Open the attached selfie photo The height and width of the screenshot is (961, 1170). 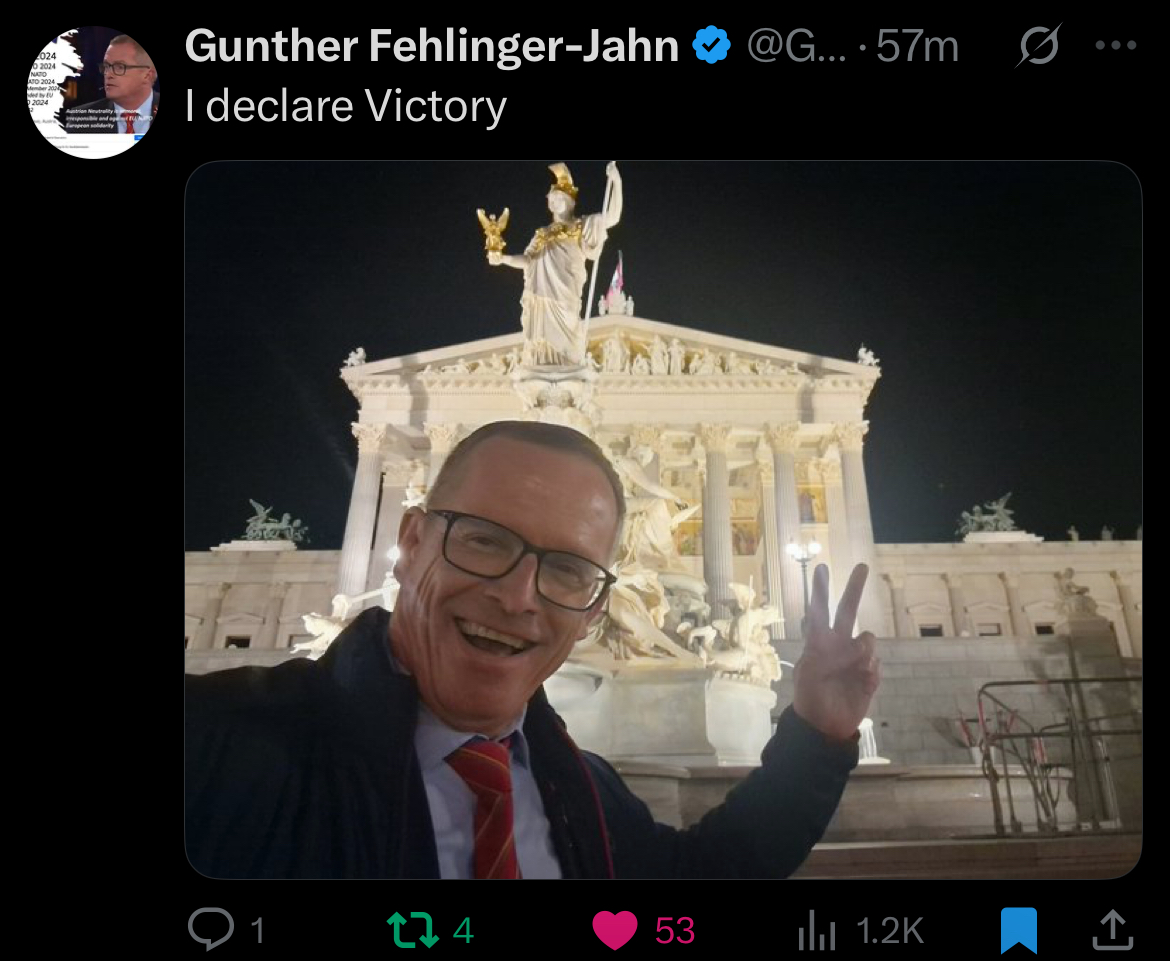click(x=663, y=519)
